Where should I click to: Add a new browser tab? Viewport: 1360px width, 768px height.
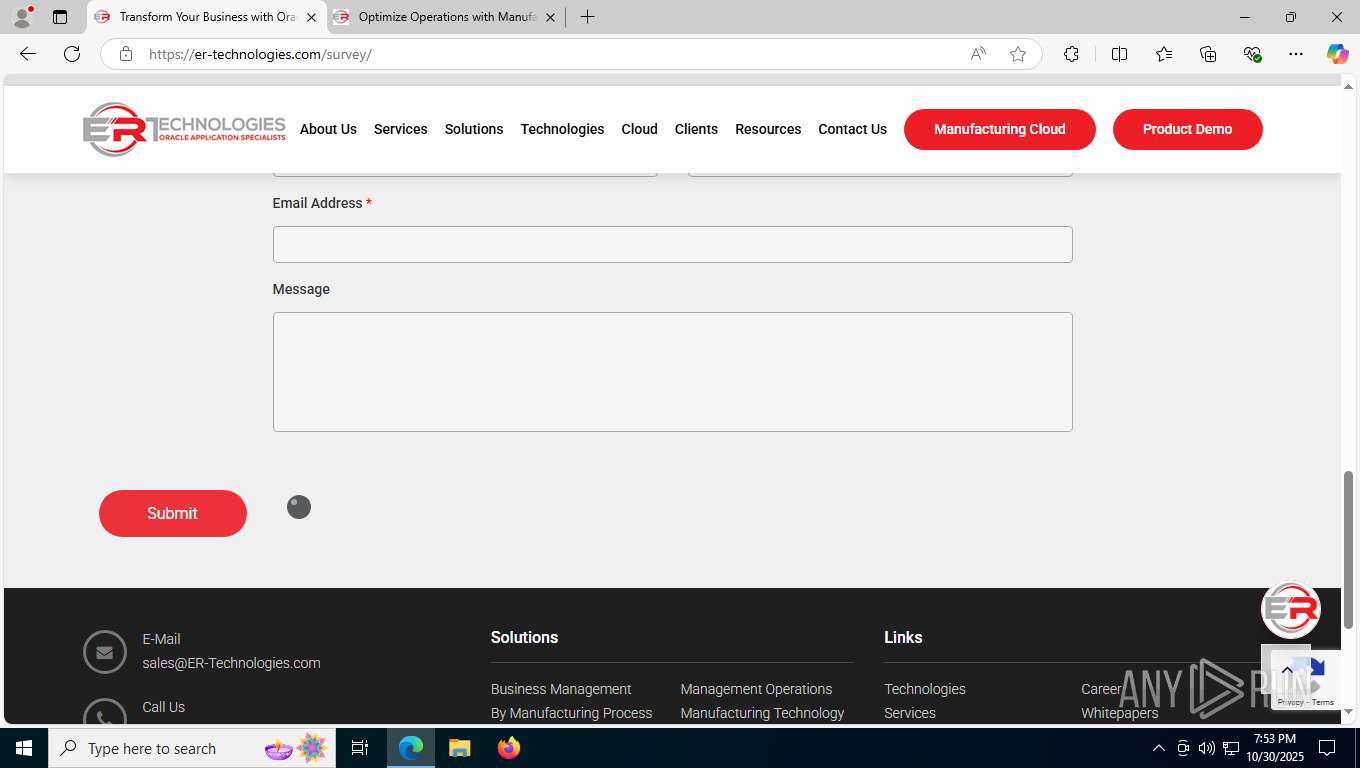click(587, 17)
